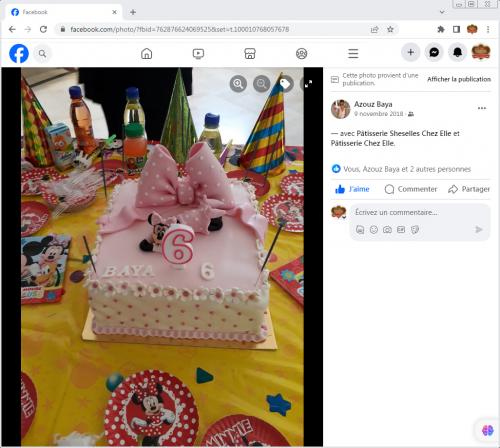
Task: Open Azouz Baya profile name
Action: point(373,104)
